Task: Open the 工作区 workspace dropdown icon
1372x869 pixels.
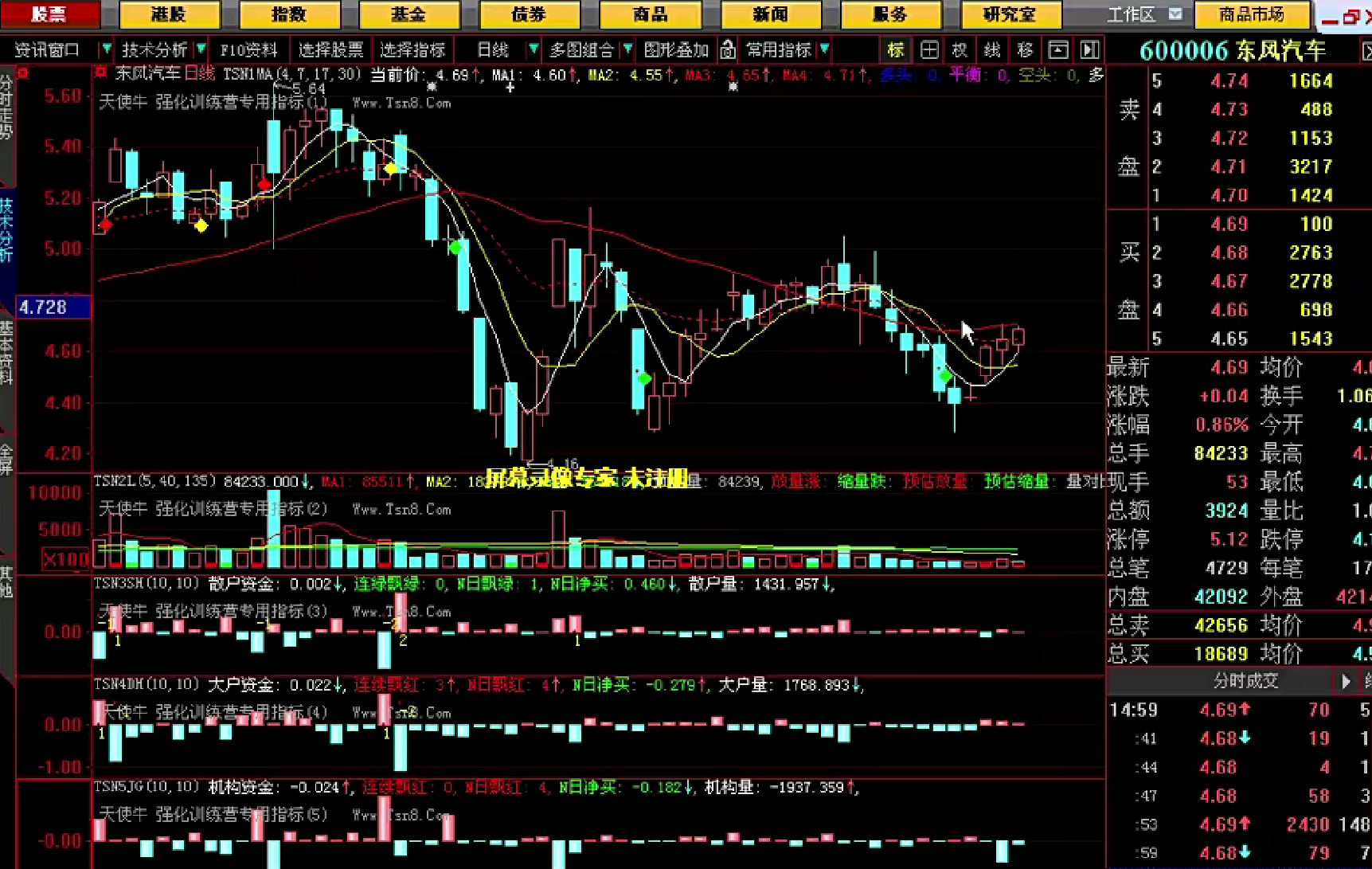Action: tap(1175, 14)
